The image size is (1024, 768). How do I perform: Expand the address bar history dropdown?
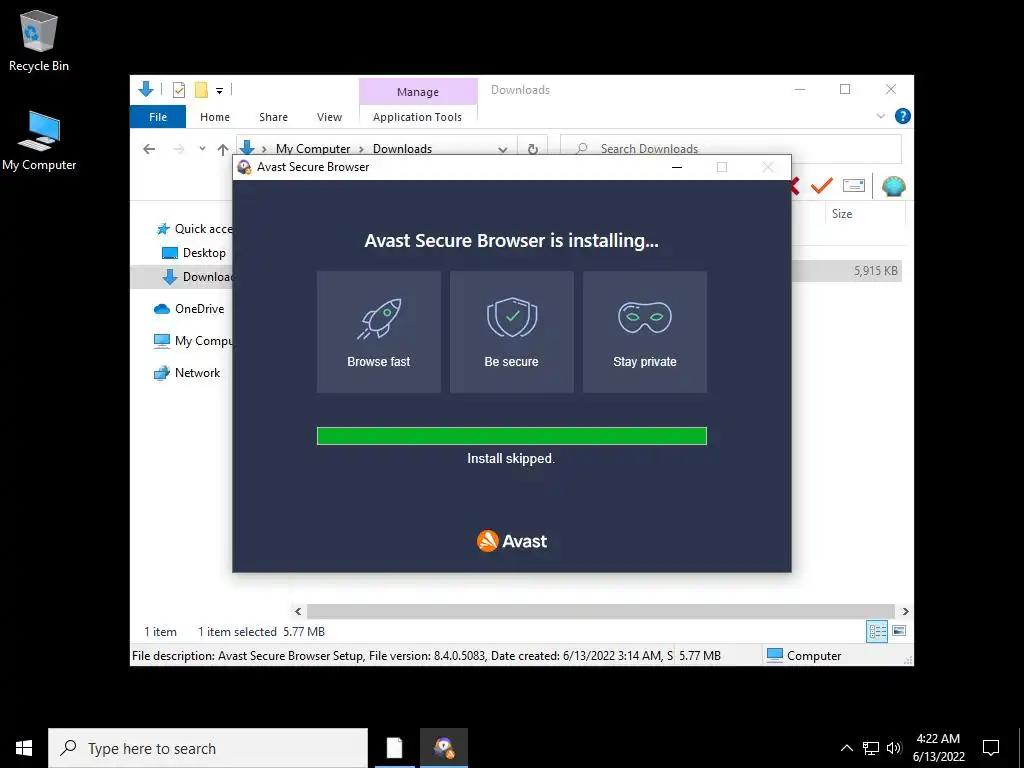pyautogui.click(x=502, y=150)
